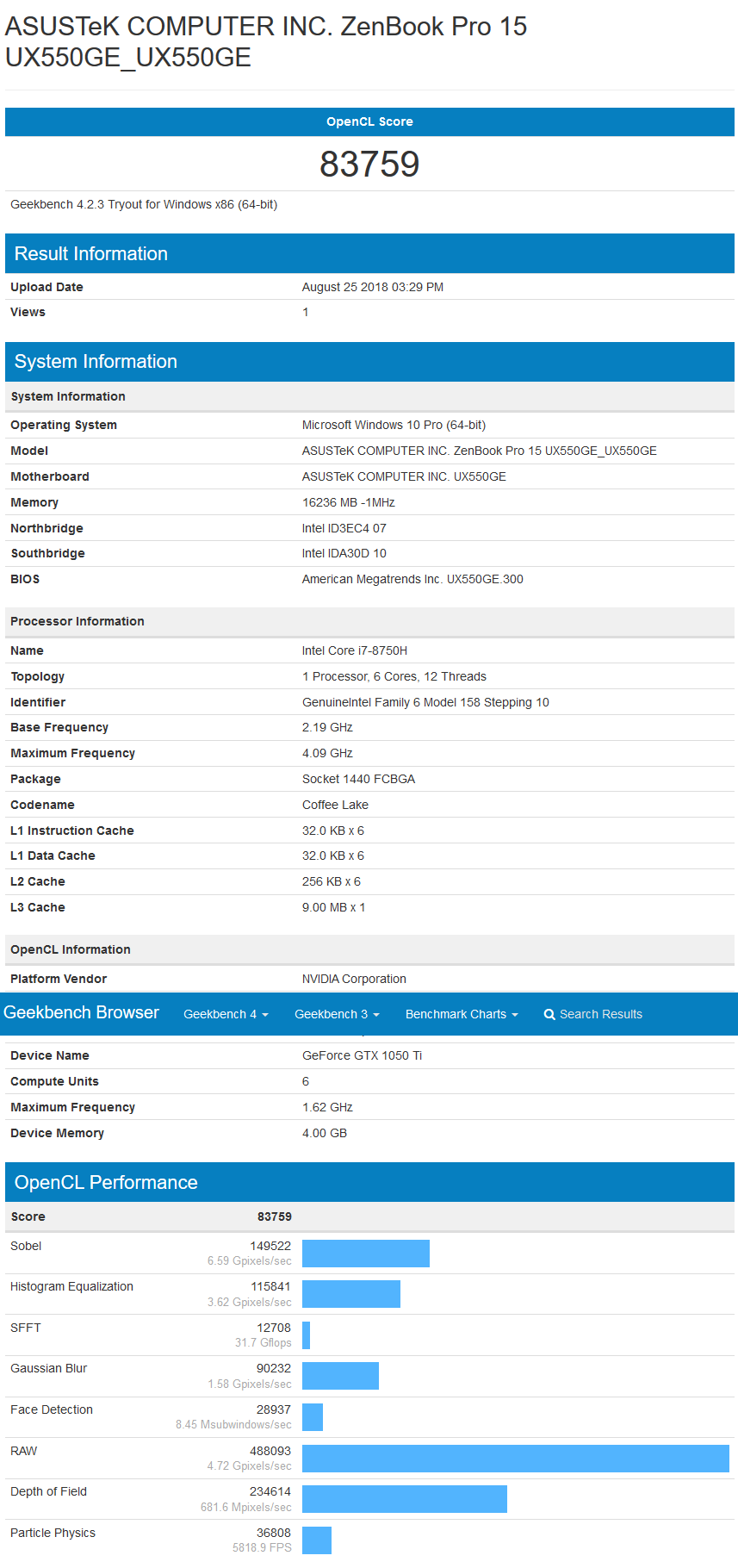Click the L1 Instruction Cache value

333,831
